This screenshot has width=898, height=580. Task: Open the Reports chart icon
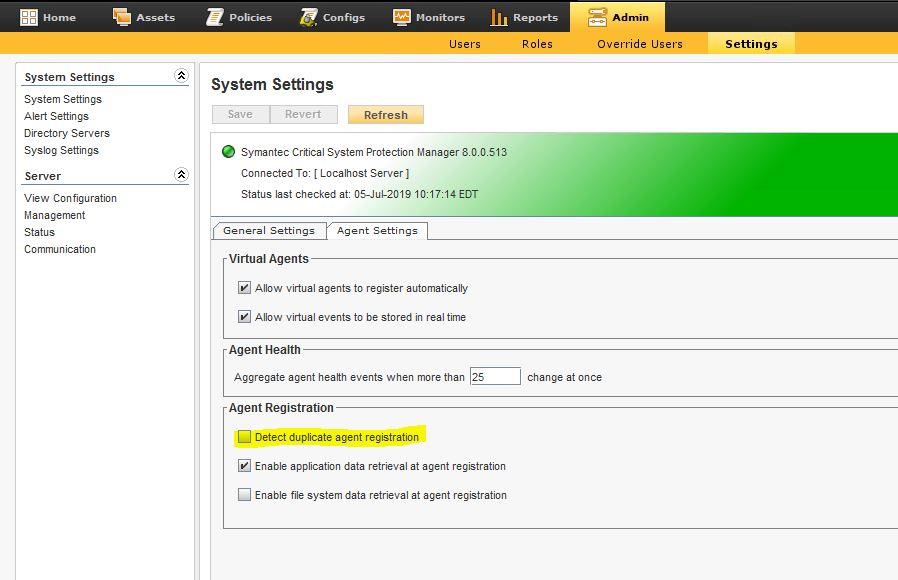(499, 17)
